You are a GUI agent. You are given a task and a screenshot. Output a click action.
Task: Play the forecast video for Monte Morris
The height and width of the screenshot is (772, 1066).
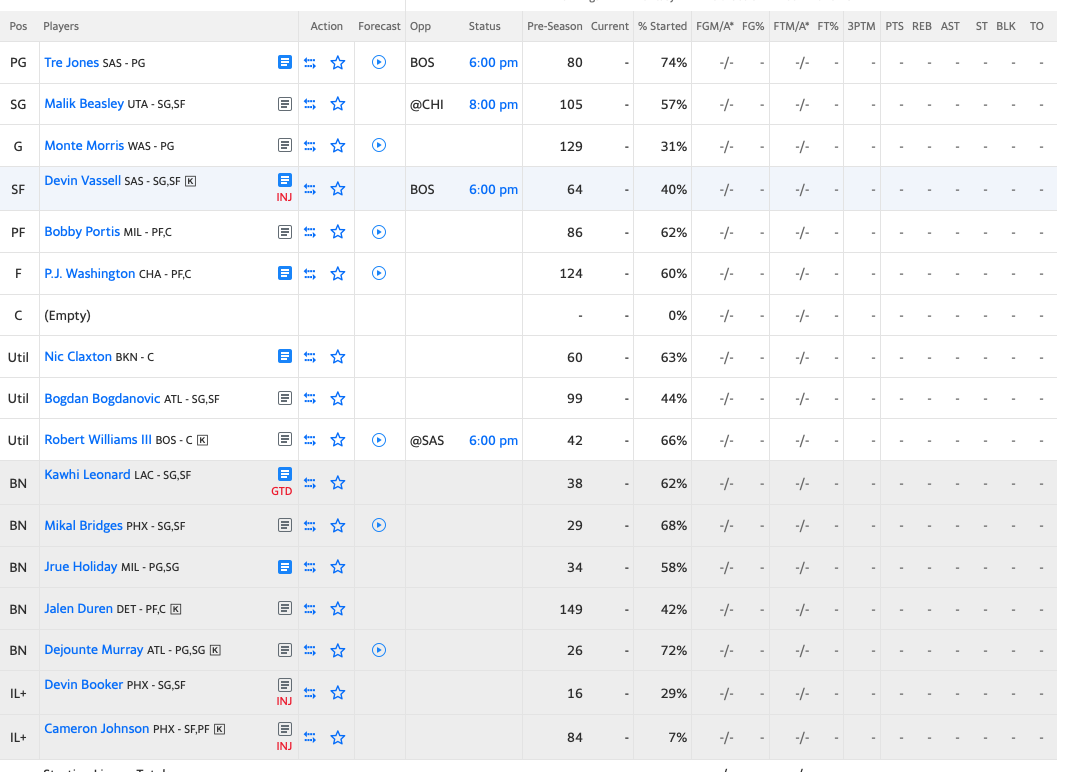pyautogui.click(x=379, y=145)
